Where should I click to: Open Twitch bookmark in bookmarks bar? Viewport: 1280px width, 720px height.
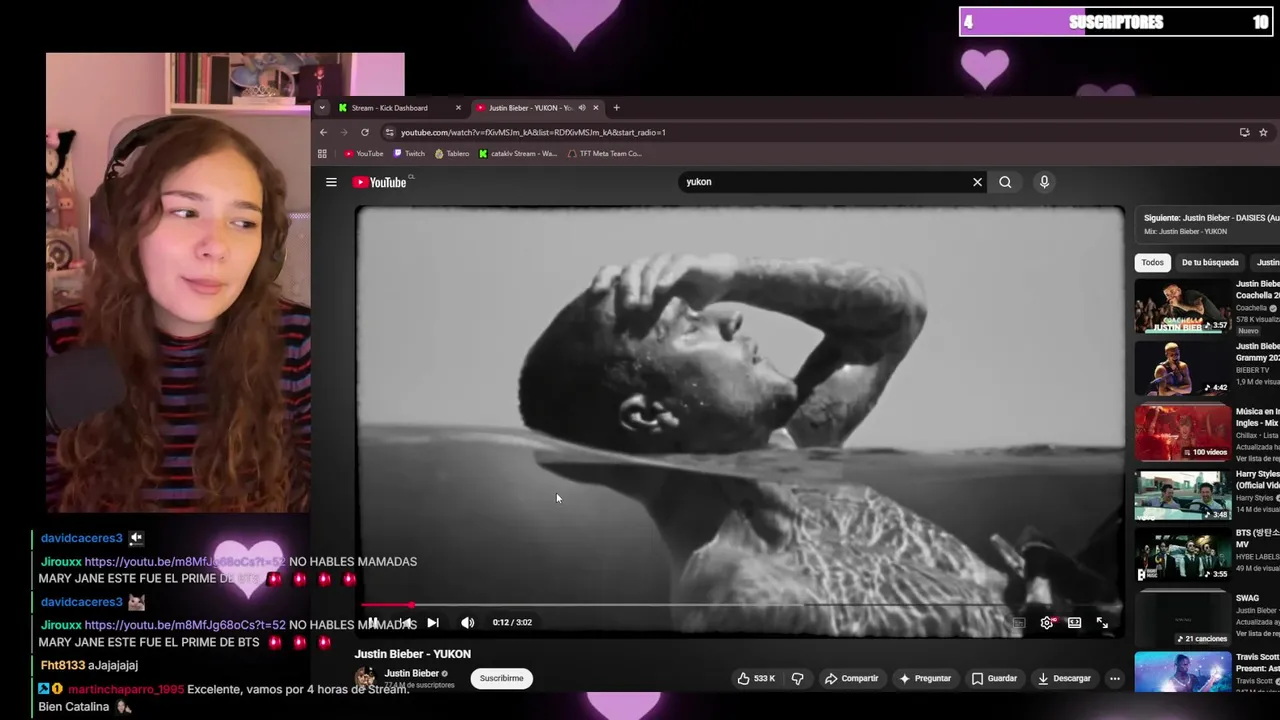coord(409,154)
